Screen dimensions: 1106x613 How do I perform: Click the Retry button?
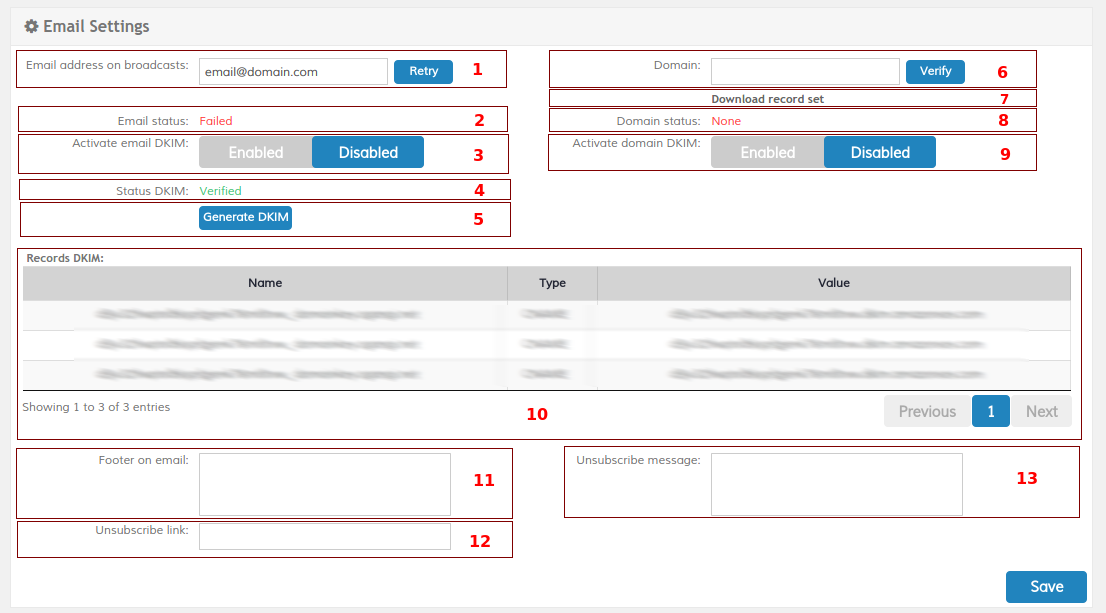423,71
